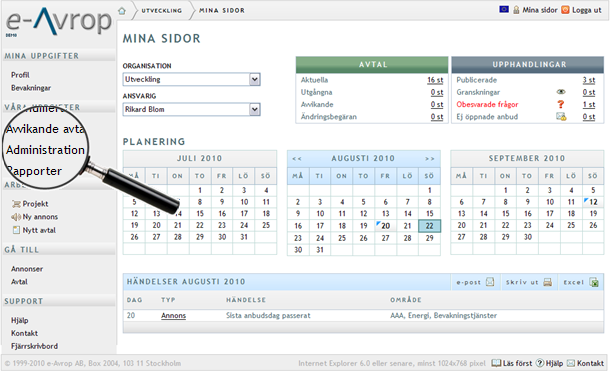Screen dimensions: 610x371
Task: Open the Ansvarig dropdown showing Rikard Blom
Action: tap(191, 109)
